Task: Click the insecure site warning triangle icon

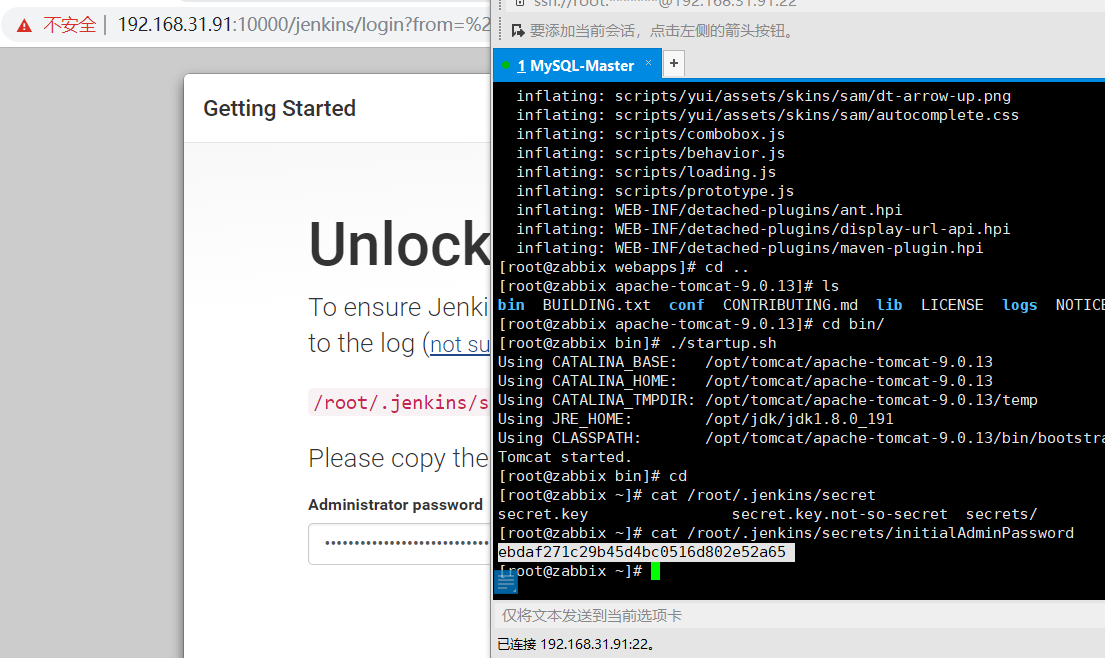Action: pos(25,26)
